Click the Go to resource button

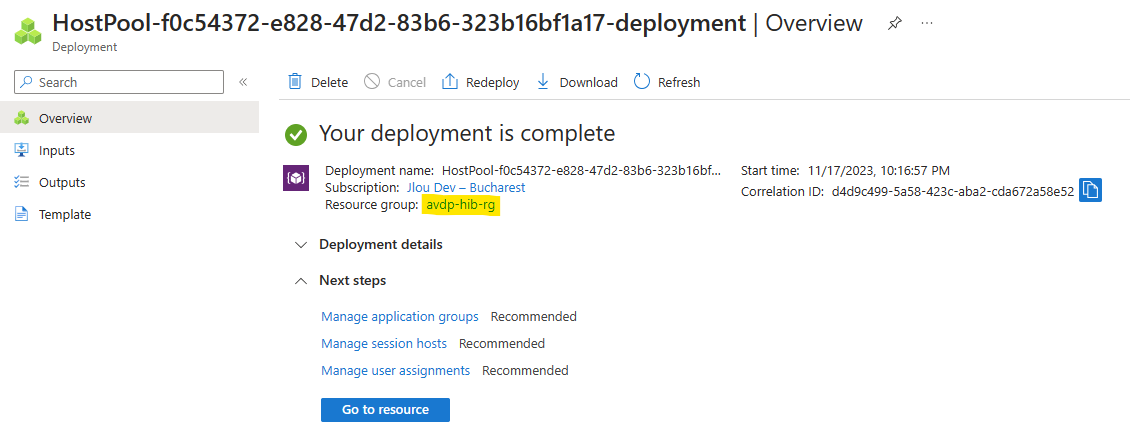coord(386,409)
